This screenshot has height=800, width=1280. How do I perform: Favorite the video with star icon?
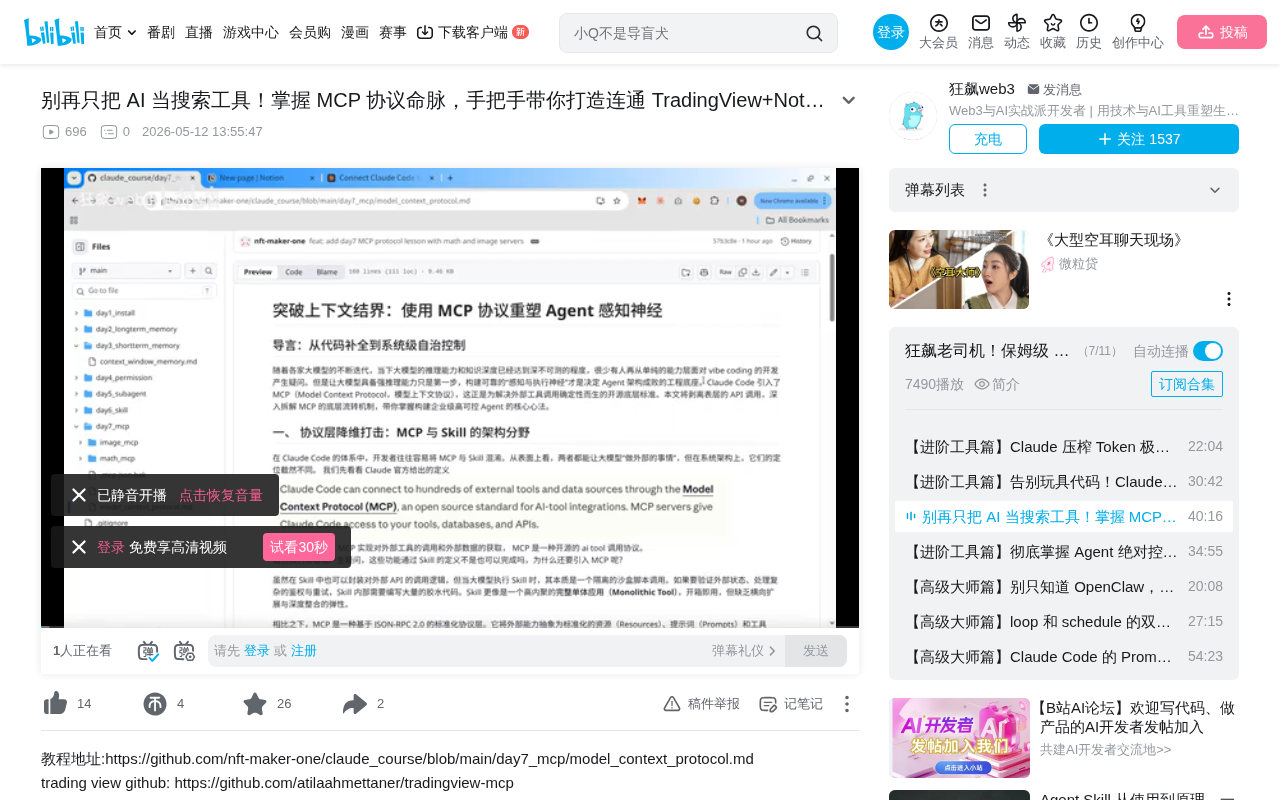(255, 704)
